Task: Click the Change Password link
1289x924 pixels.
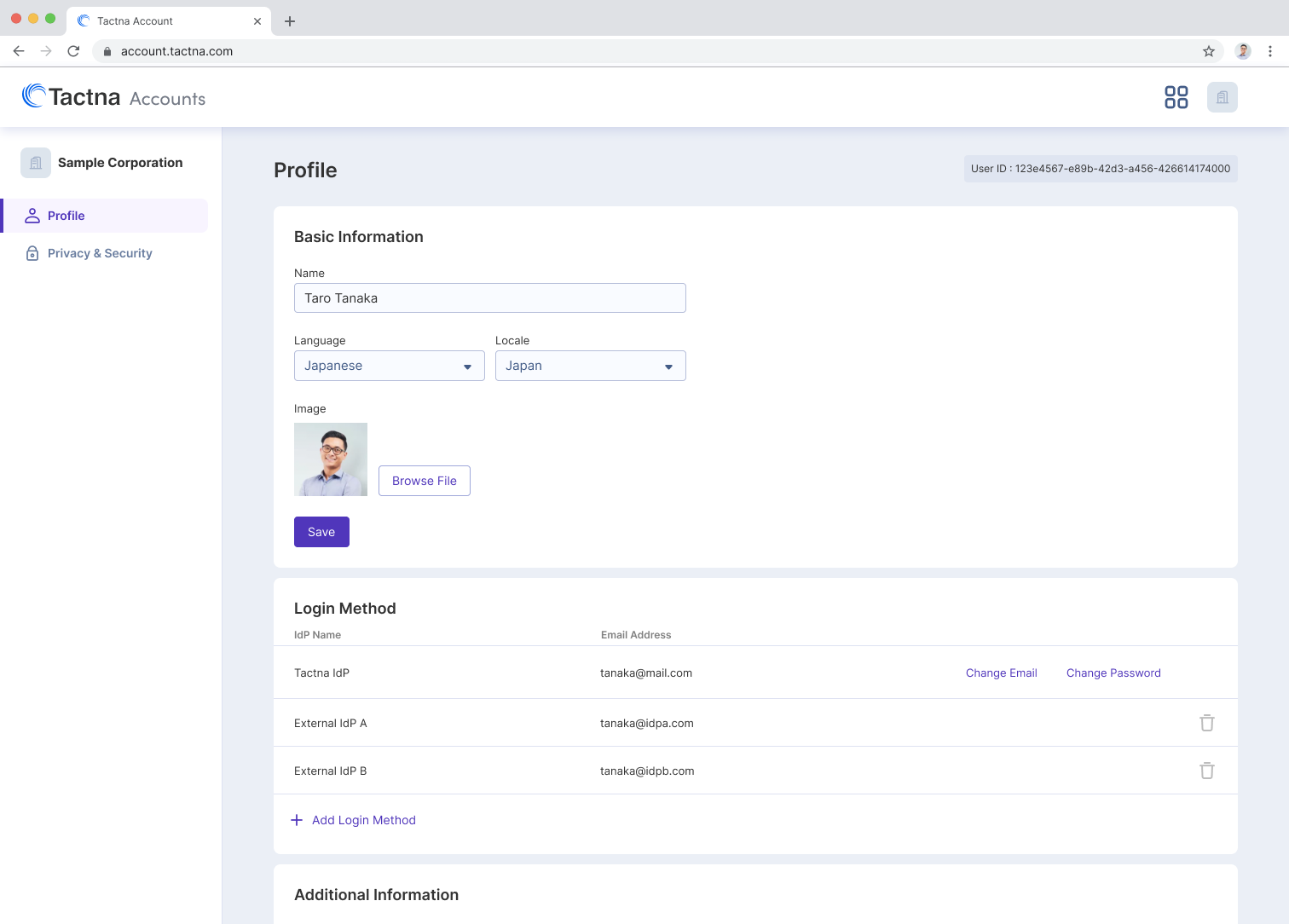Action: pyautogui.click(x=1113, y=673)
